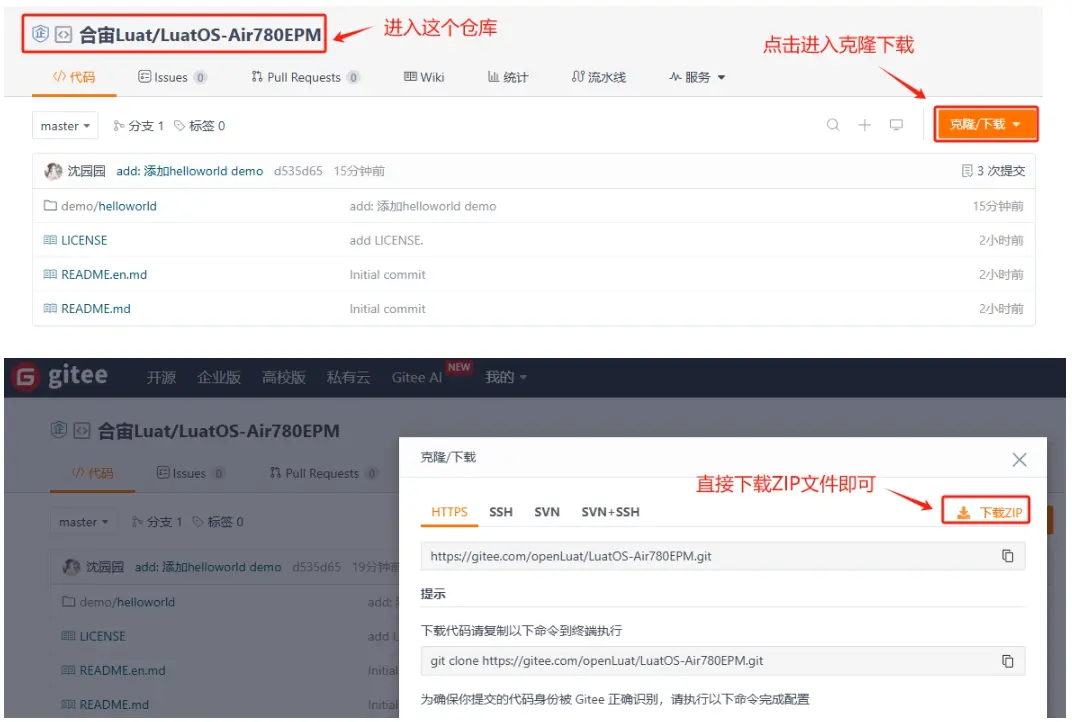
Task: Select SVN tab in clone dialog
Action: point(547,512)
